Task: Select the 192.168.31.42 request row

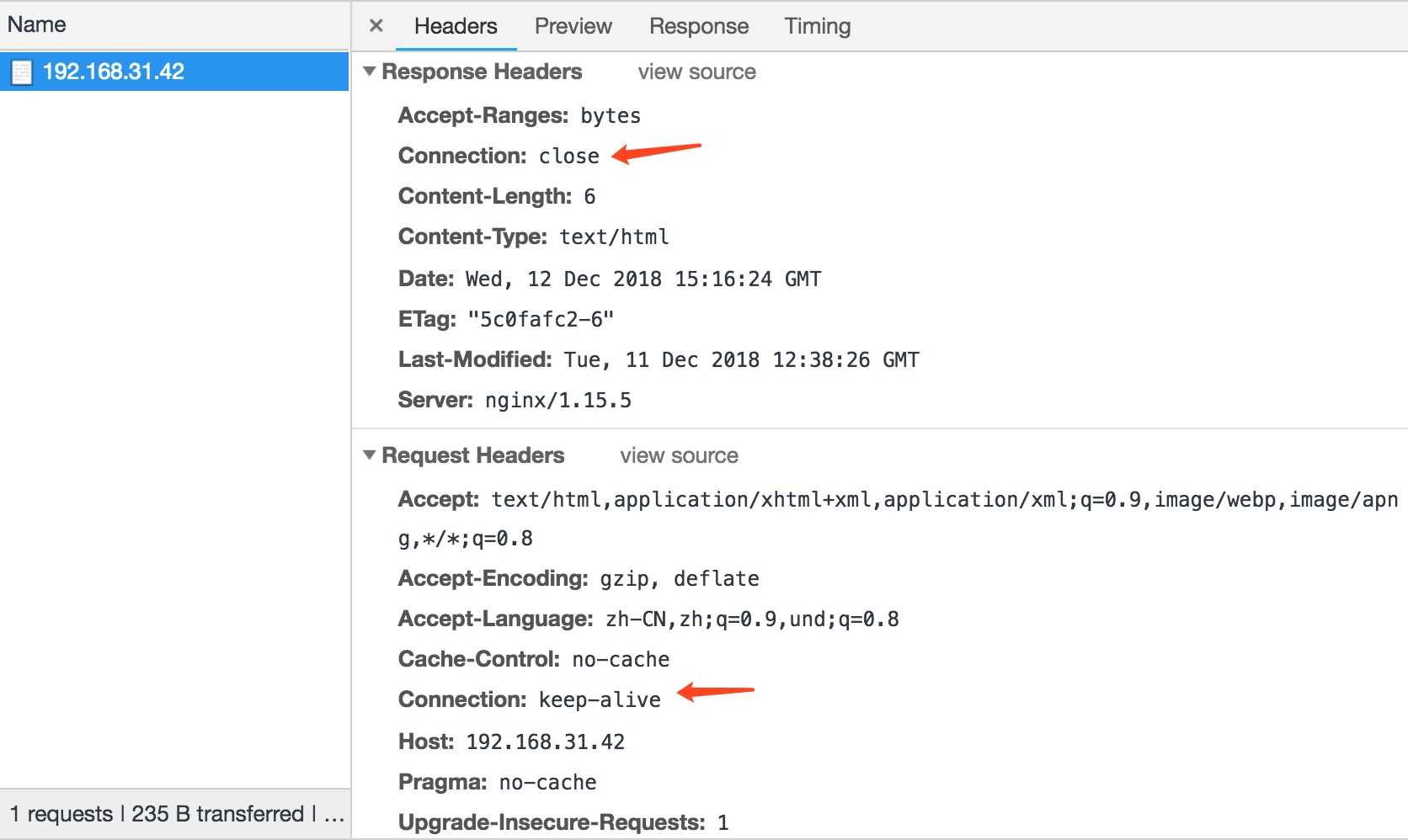Action: click(x=174, y=72)
